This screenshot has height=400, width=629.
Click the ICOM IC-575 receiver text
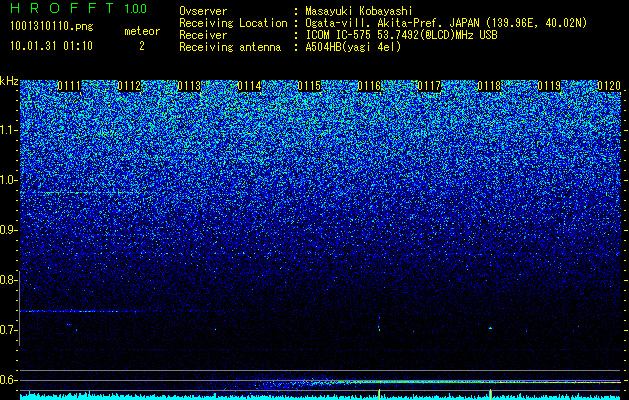point(401,35)
